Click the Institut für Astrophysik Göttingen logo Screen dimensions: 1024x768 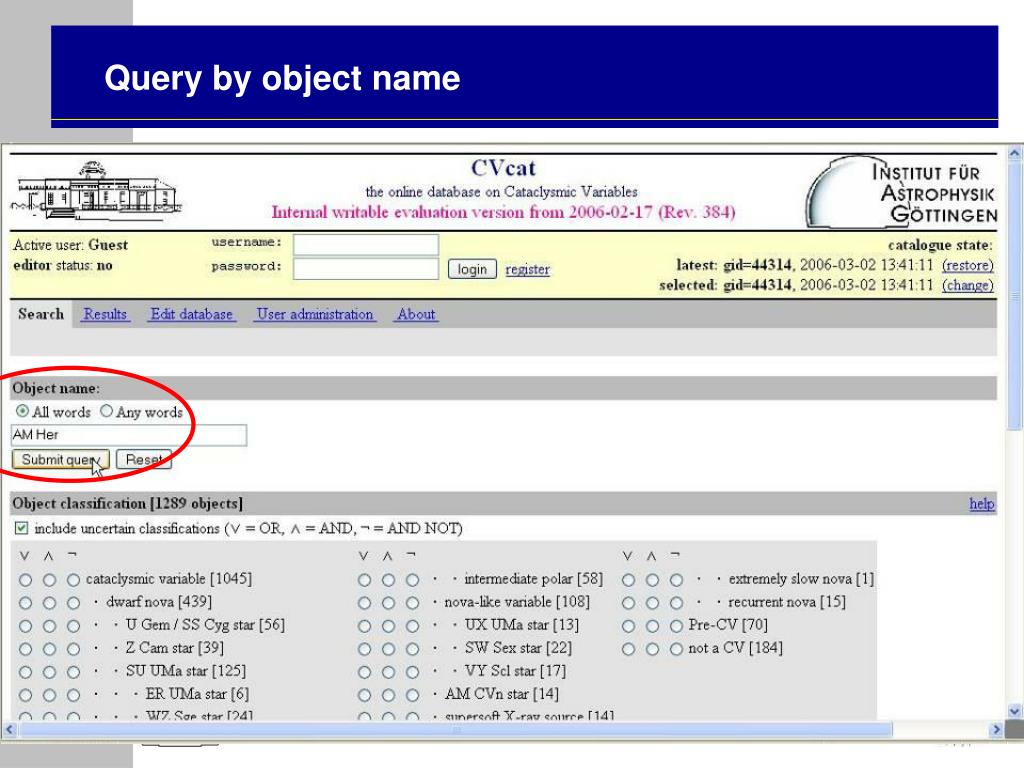point(901,192)
